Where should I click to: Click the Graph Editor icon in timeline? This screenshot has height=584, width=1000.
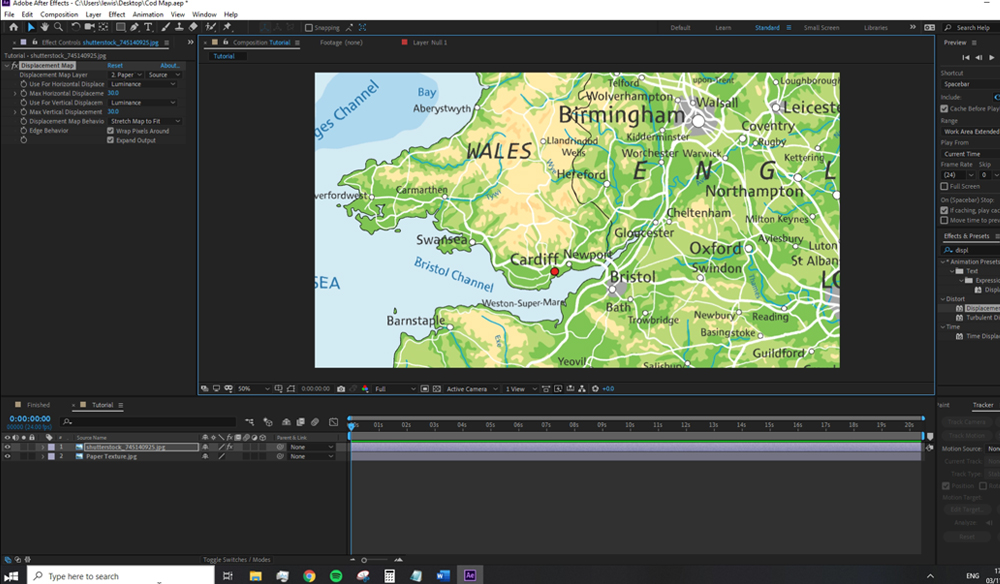click(334, 422)
